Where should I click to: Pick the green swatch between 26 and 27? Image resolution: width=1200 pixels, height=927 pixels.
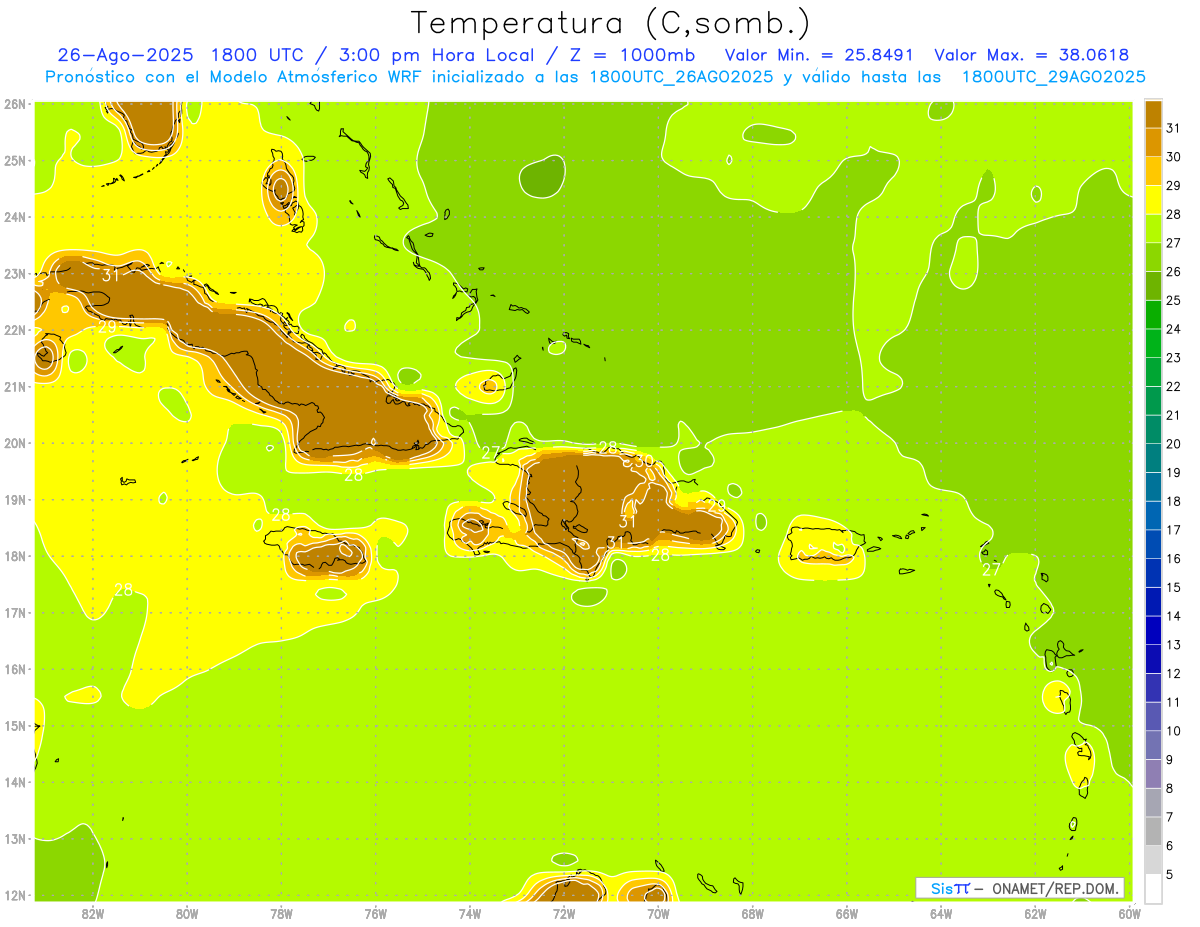pyautogui.click(x=1153, y=257)
